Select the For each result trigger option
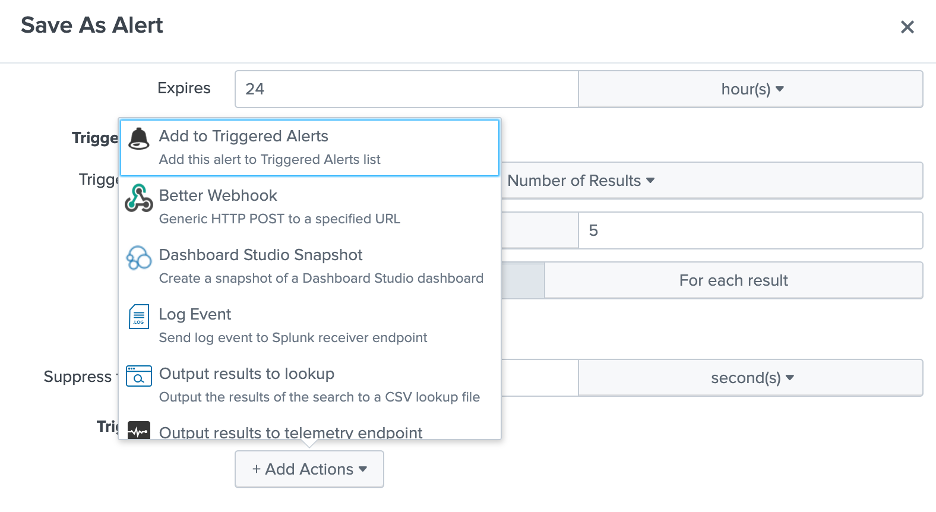This screenshot has height=512, width=936. [733, 280]
